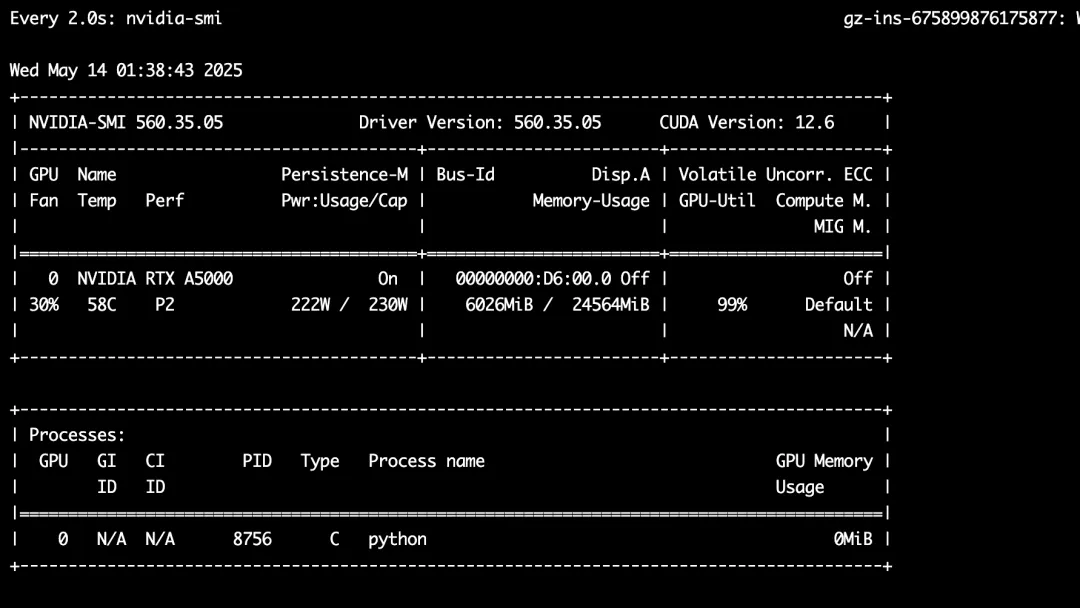The height and width of the screenshot is (608, 1080).
Task: Click the Persistence-M value On
Action: tap(388, 279)
